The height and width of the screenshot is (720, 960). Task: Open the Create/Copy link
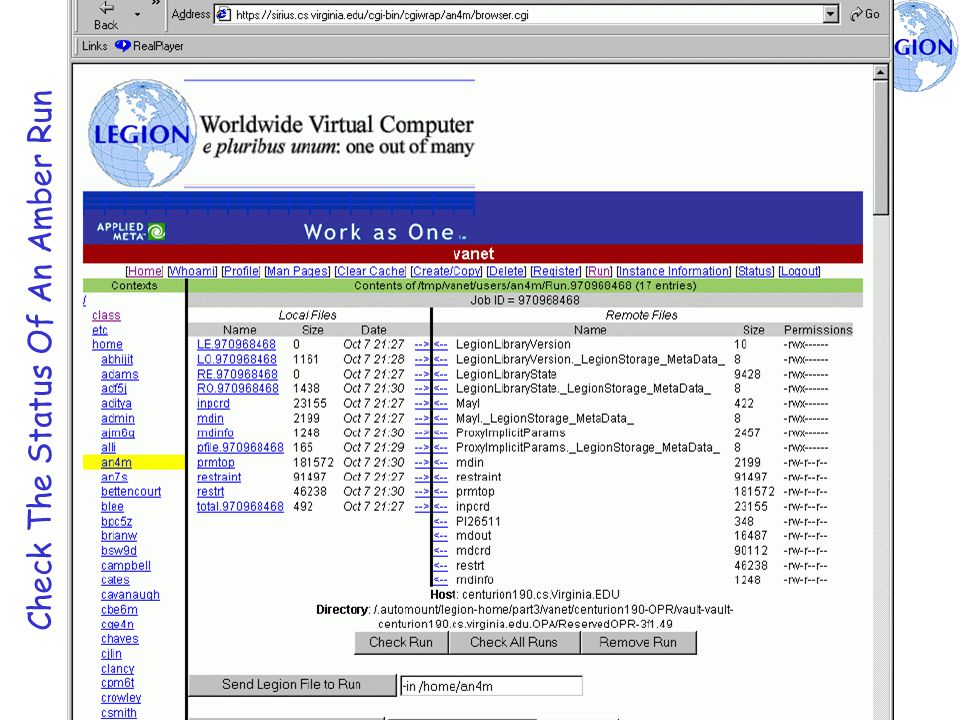point(446,271)
